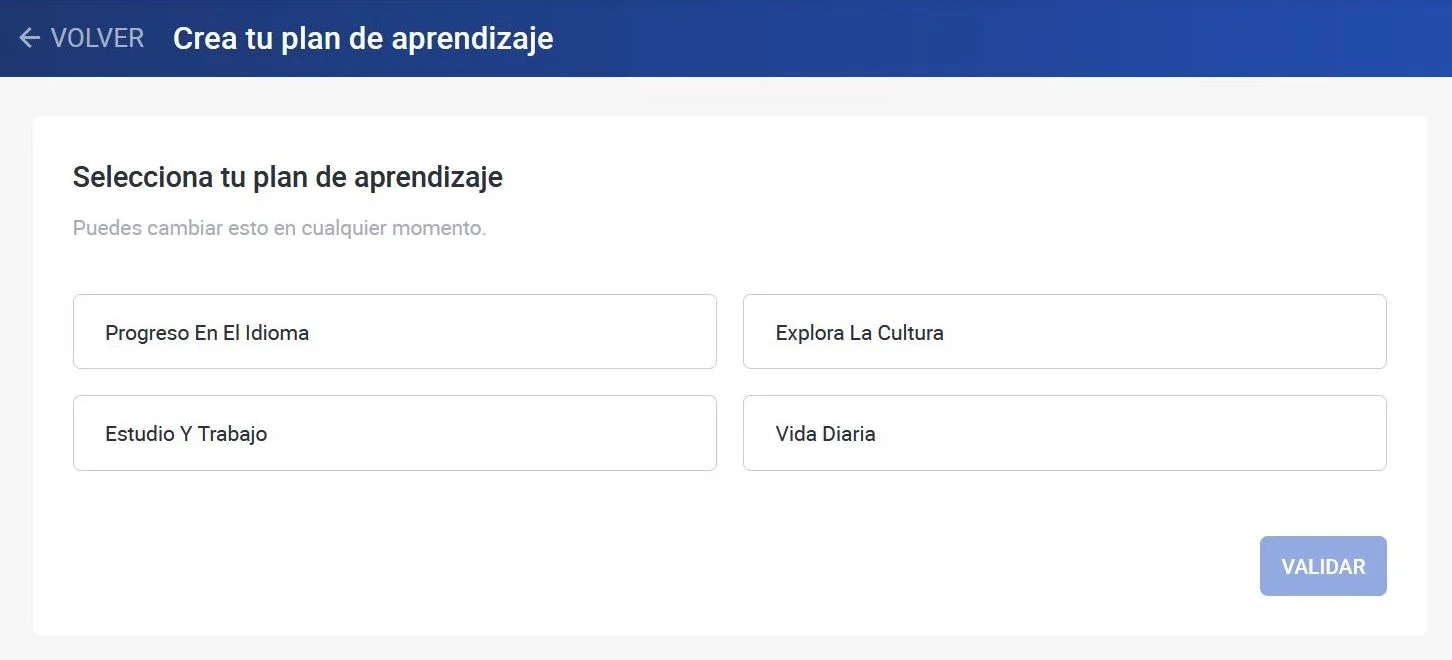This screenshot has width=1452, height=660.
Task: Click the left-pointing arrow beside VOLVER
Action: point(29,38)
